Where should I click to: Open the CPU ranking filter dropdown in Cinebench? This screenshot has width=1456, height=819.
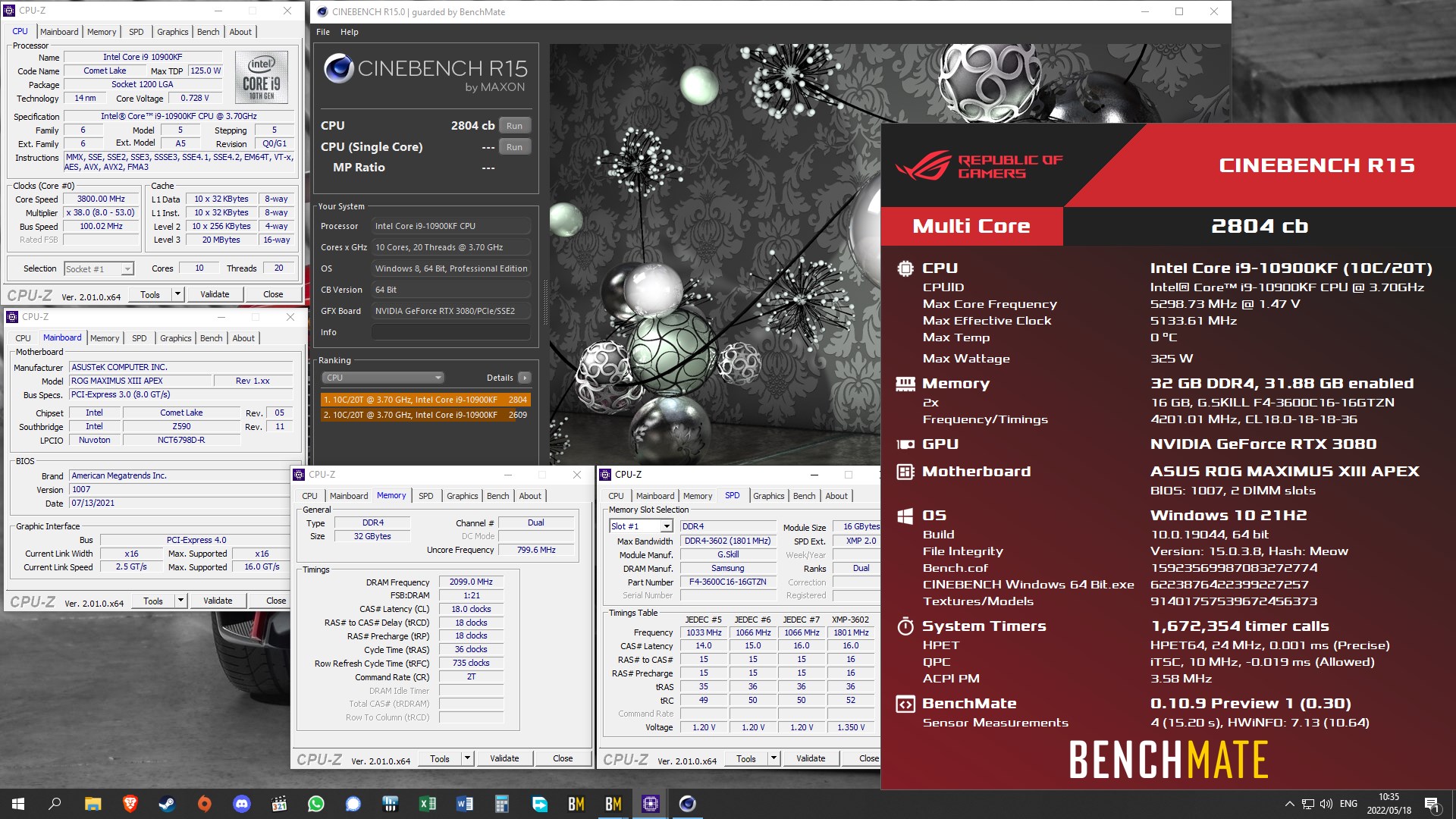coord(383,378)
